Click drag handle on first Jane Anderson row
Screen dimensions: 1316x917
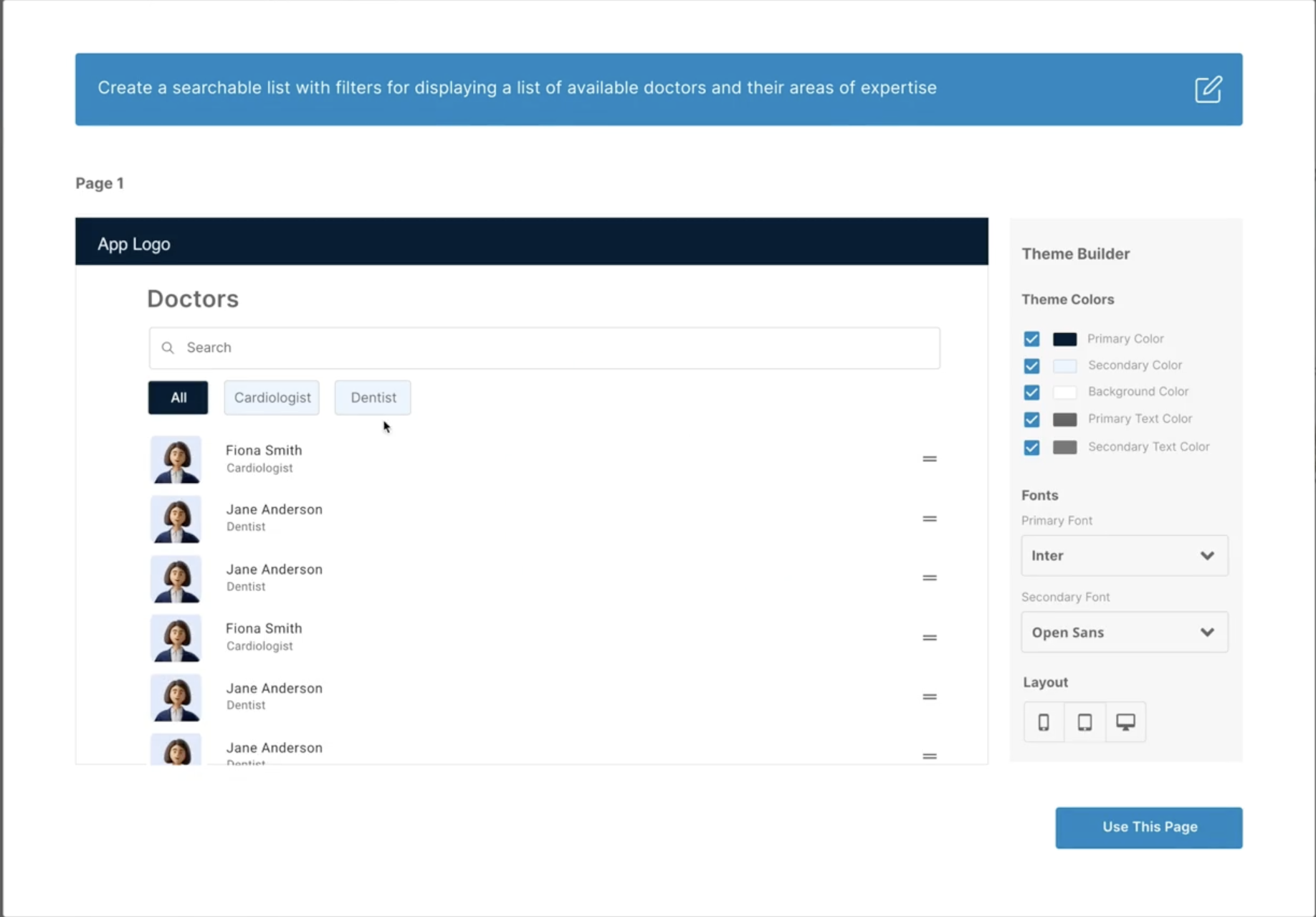point(930,519)
